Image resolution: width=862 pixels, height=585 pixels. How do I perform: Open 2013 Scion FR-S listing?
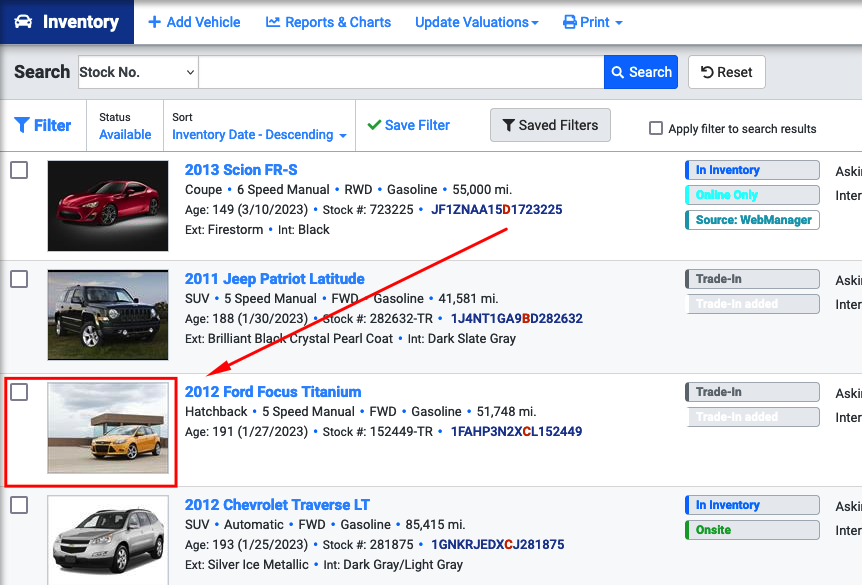click(x=241, y=170)
